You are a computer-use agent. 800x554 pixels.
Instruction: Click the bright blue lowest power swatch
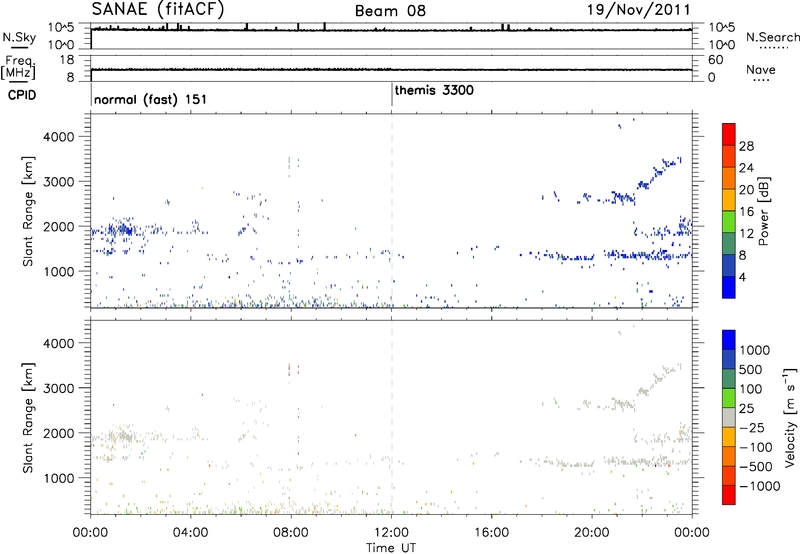(729, 287)
